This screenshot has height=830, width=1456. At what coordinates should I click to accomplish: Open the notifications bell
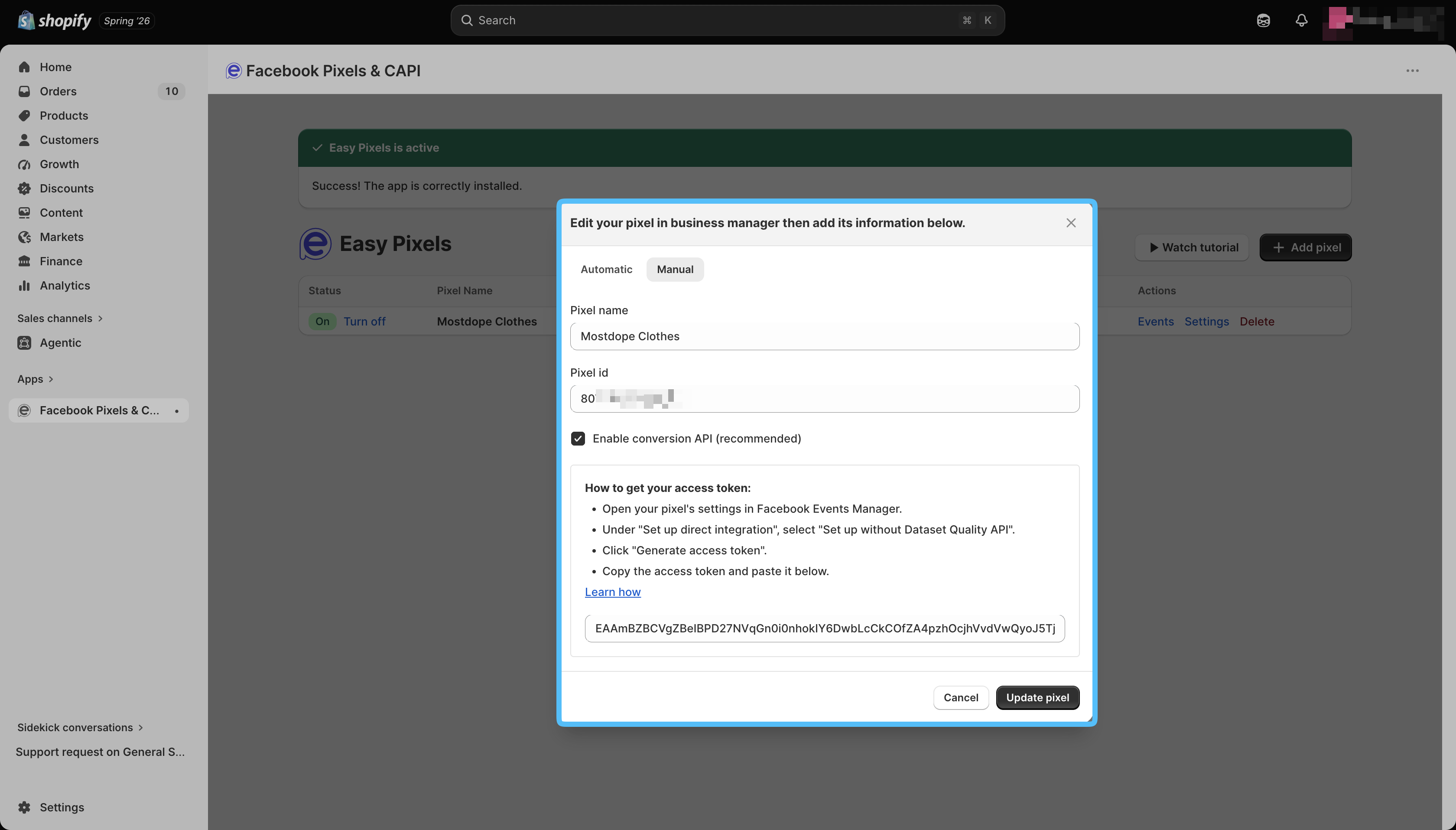[1301, 20]
